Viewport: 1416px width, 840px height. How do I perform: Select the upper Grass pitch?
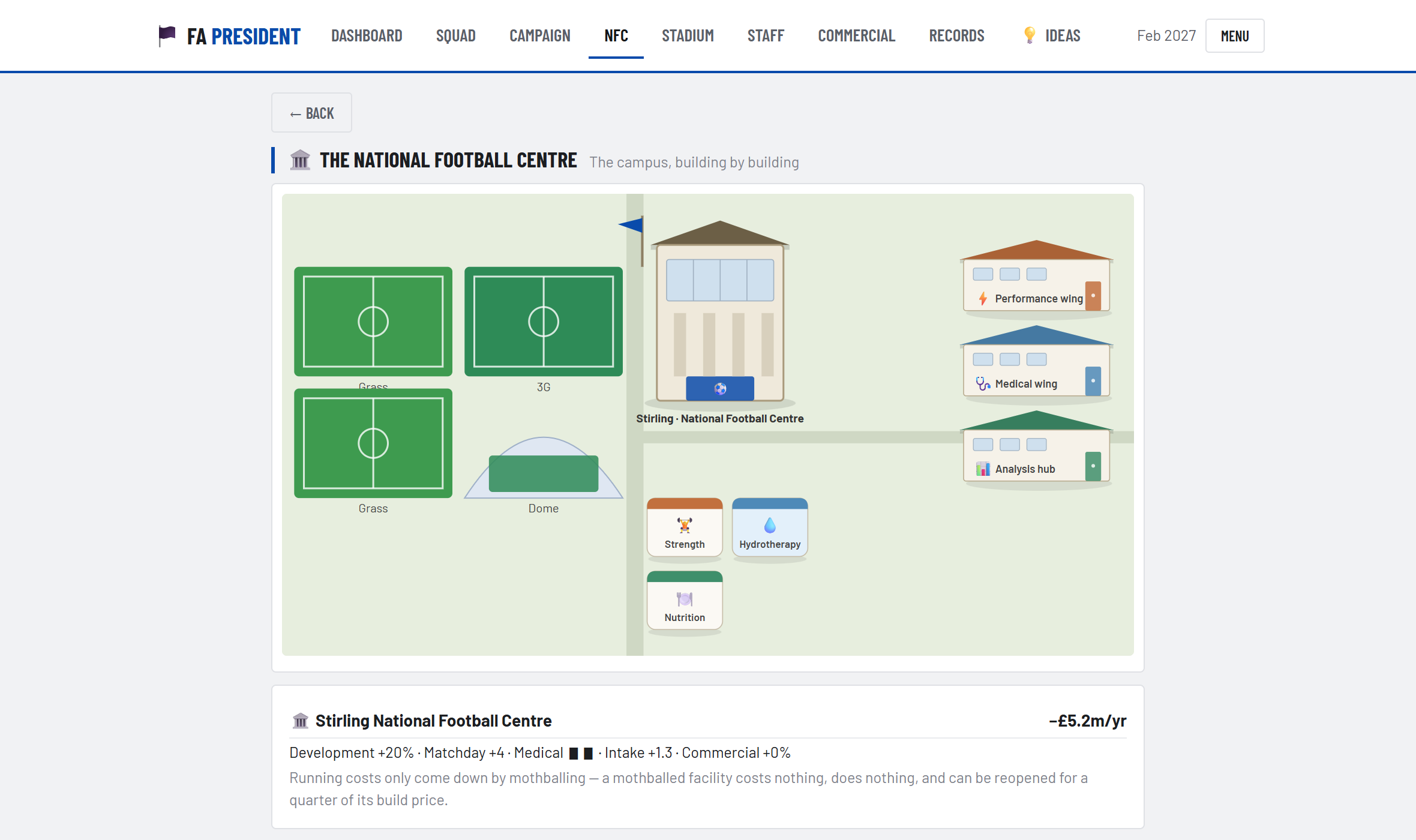pyautogui.click(x=373, y=322)
